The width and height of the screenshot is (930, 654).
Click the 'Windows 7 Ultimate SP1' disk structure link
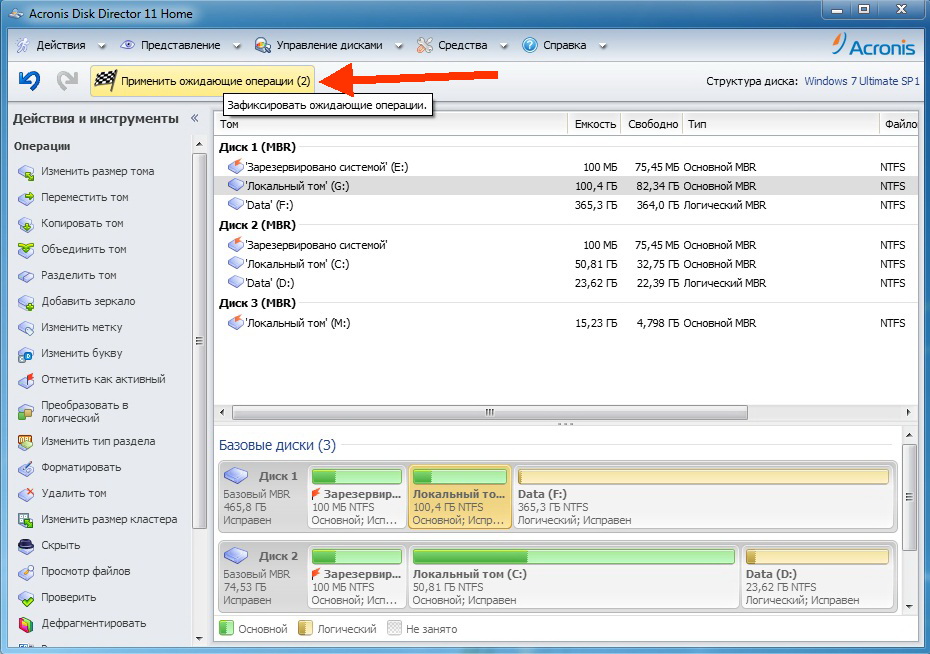[x=860, y=81]
